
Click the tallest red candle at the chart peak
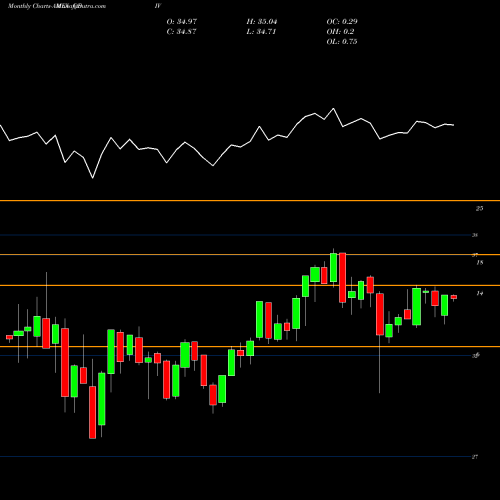[x=343, y=278]
